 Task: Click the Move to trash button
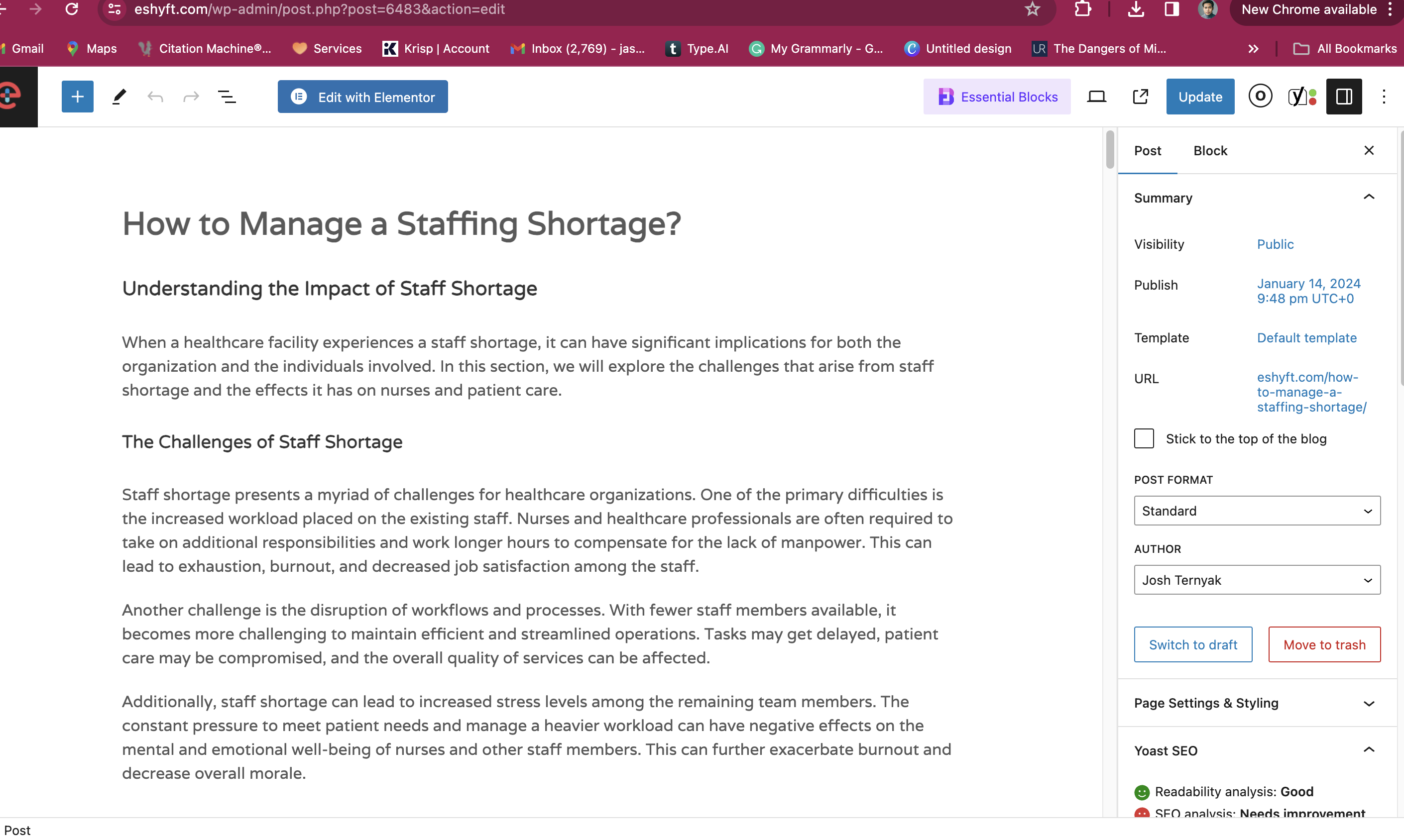1324,645
